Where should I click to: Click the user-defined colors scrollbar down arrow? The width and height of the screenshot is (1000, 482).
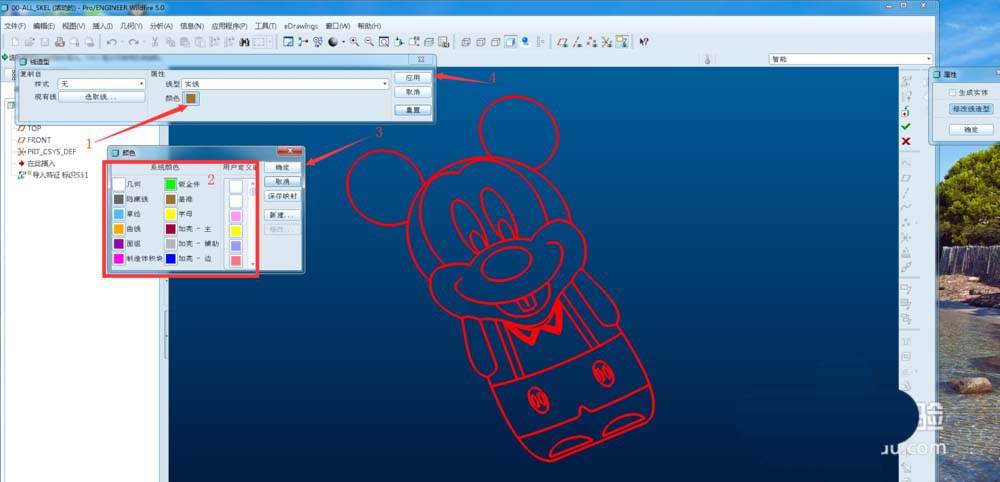[x=253, y=264]
